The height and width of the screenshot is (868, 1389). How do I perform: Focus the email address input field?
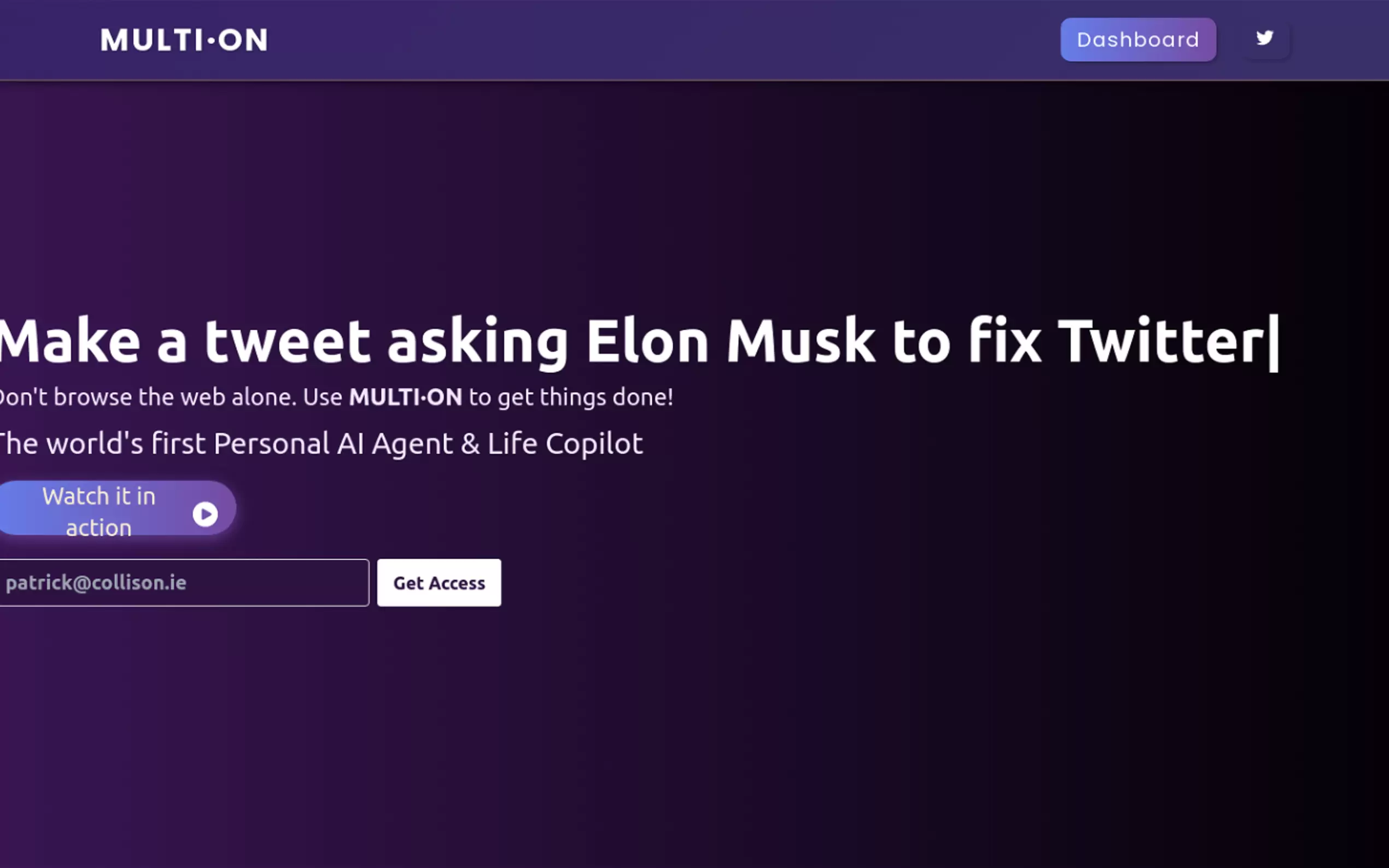[184, 583]
